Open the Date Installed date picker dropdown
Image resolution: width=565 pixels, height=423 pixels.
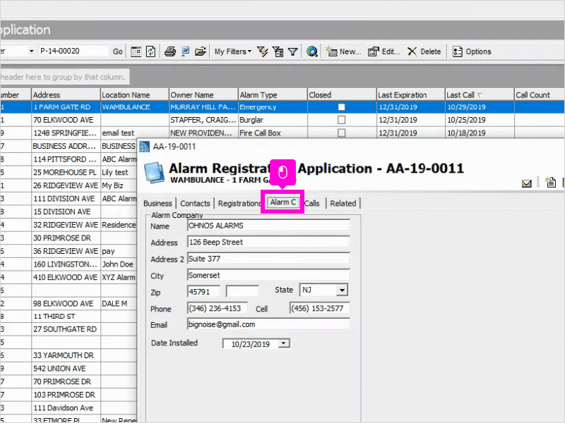pos(284,343)
